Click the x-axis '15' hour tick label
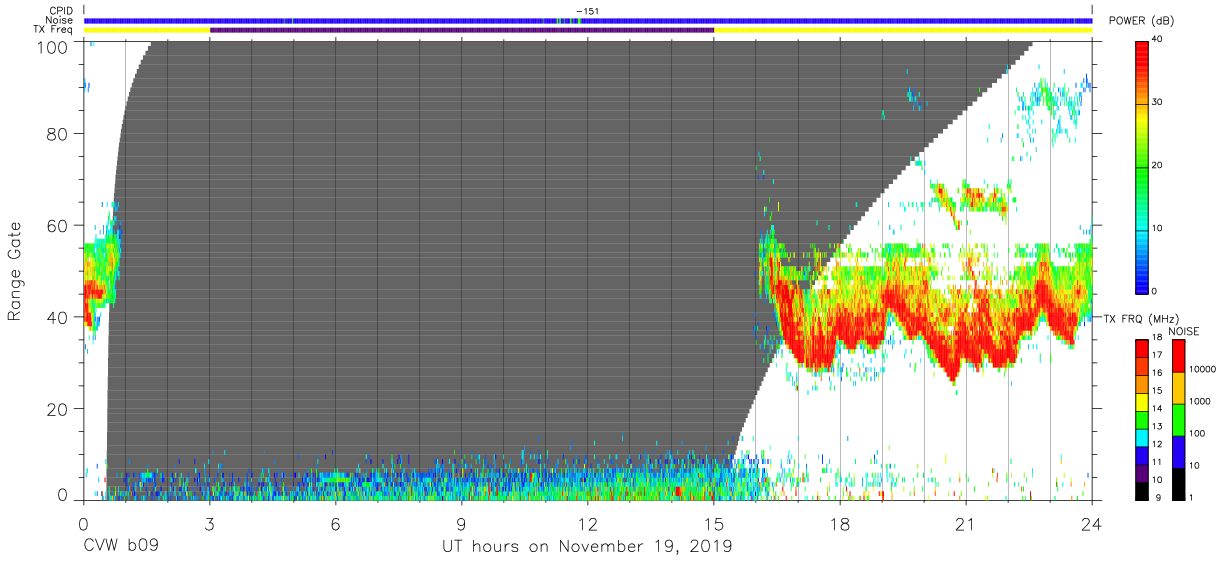This screenshot has height=567, width=1228. coord(714,523)
